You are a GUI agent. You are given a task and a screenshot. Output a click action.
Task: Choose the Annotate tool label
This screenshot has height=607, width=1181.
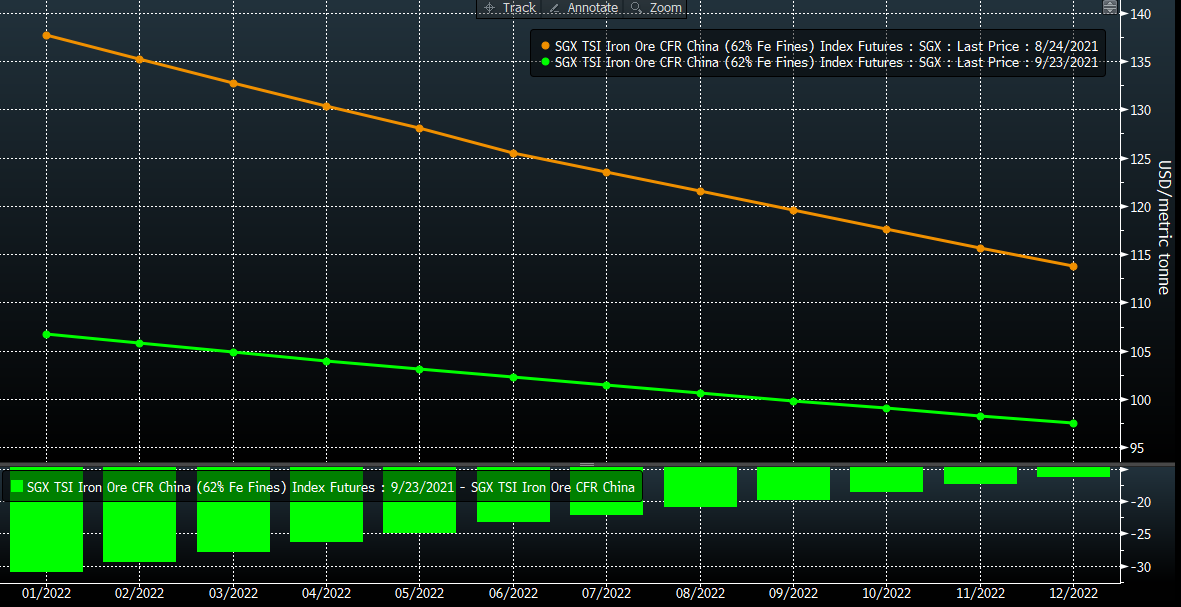593,8
